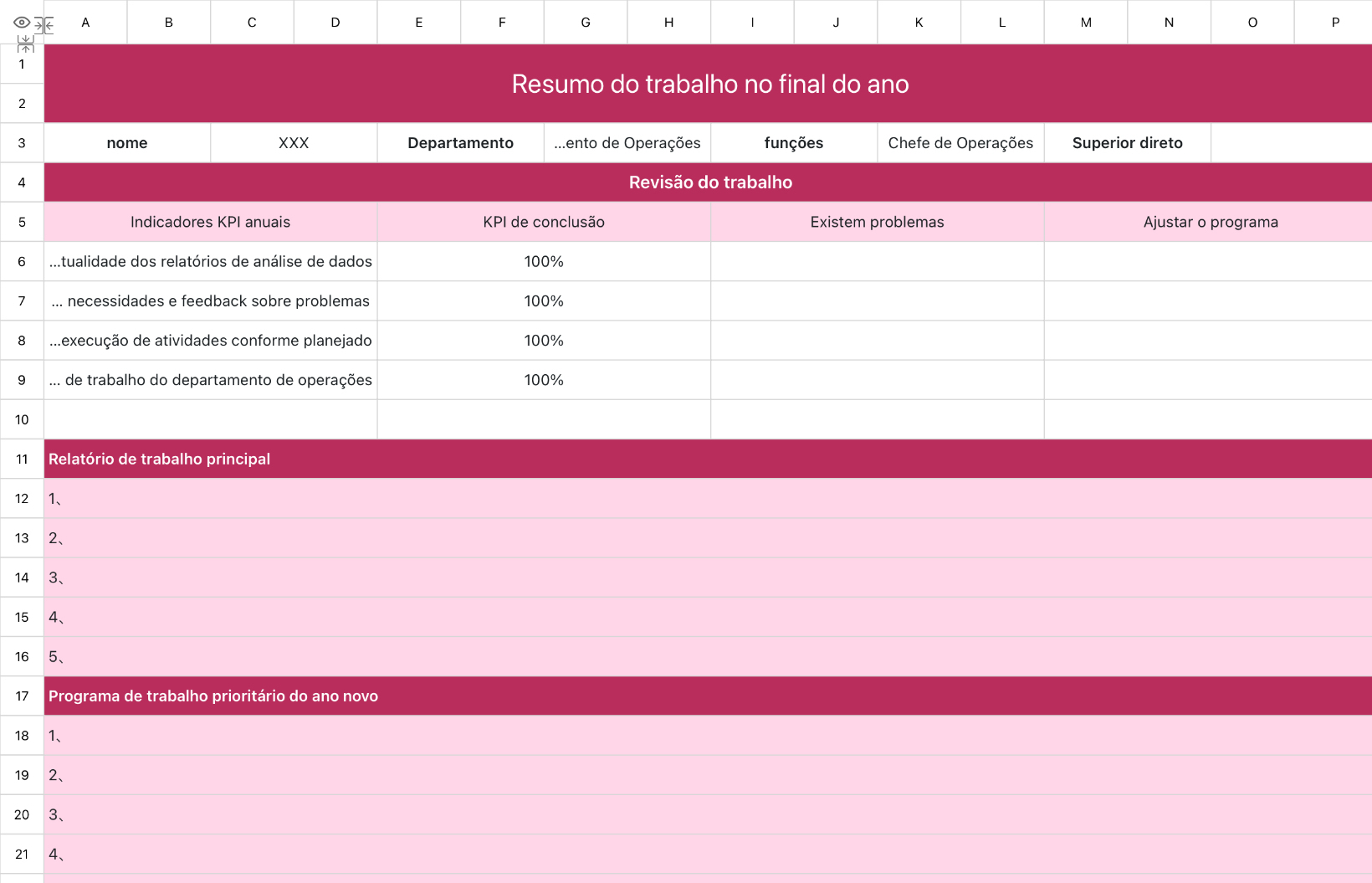This screenshot has height=883, width=1372.
Task: Click item '2、' in row 19
Action: (x=708, y=775)
